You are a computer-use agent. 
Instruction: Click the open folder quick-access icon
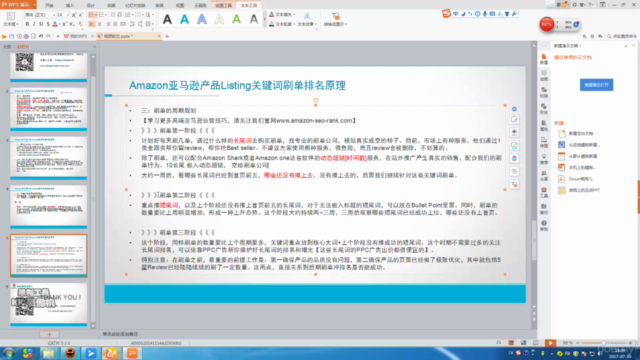tap(4, 36)
